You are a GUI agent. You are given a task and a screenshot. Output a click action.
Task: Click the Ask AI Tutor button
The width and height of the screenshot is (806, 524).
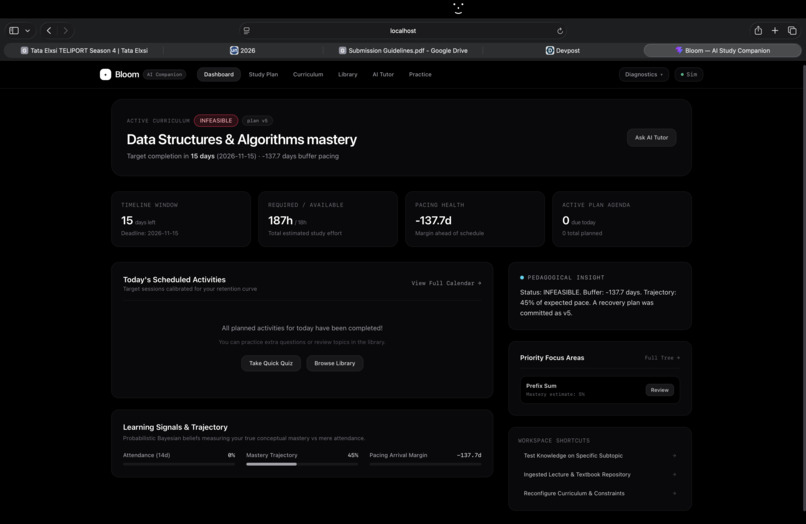[651, 137]
